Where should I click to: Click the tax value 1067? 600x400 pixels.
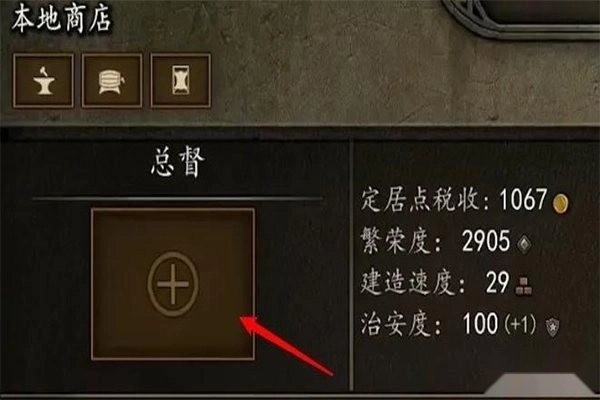(x=523, y=199)
